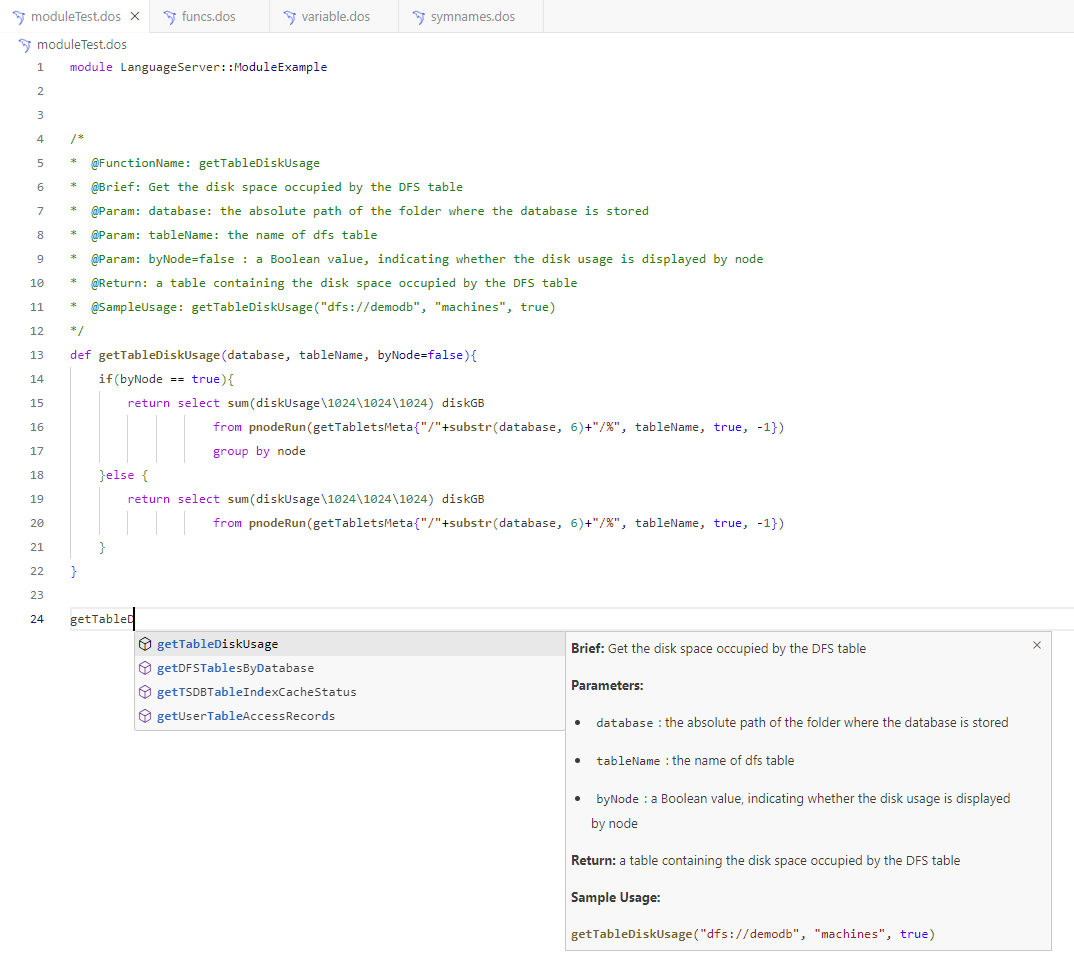
Task: Click the moduleTest.dos tab file icon
Action: point(18,17)
